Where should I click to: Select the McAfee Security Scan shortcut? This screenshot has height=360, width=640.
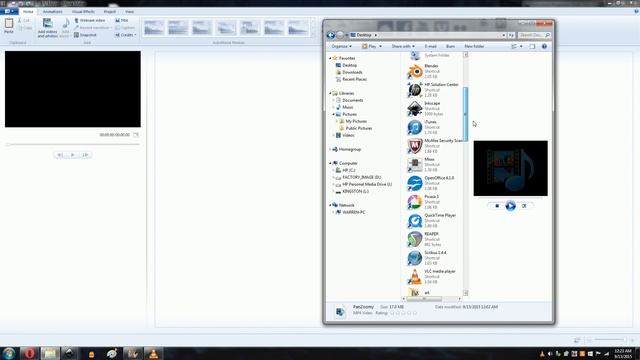pyautogui.click(x=435, y=146)
